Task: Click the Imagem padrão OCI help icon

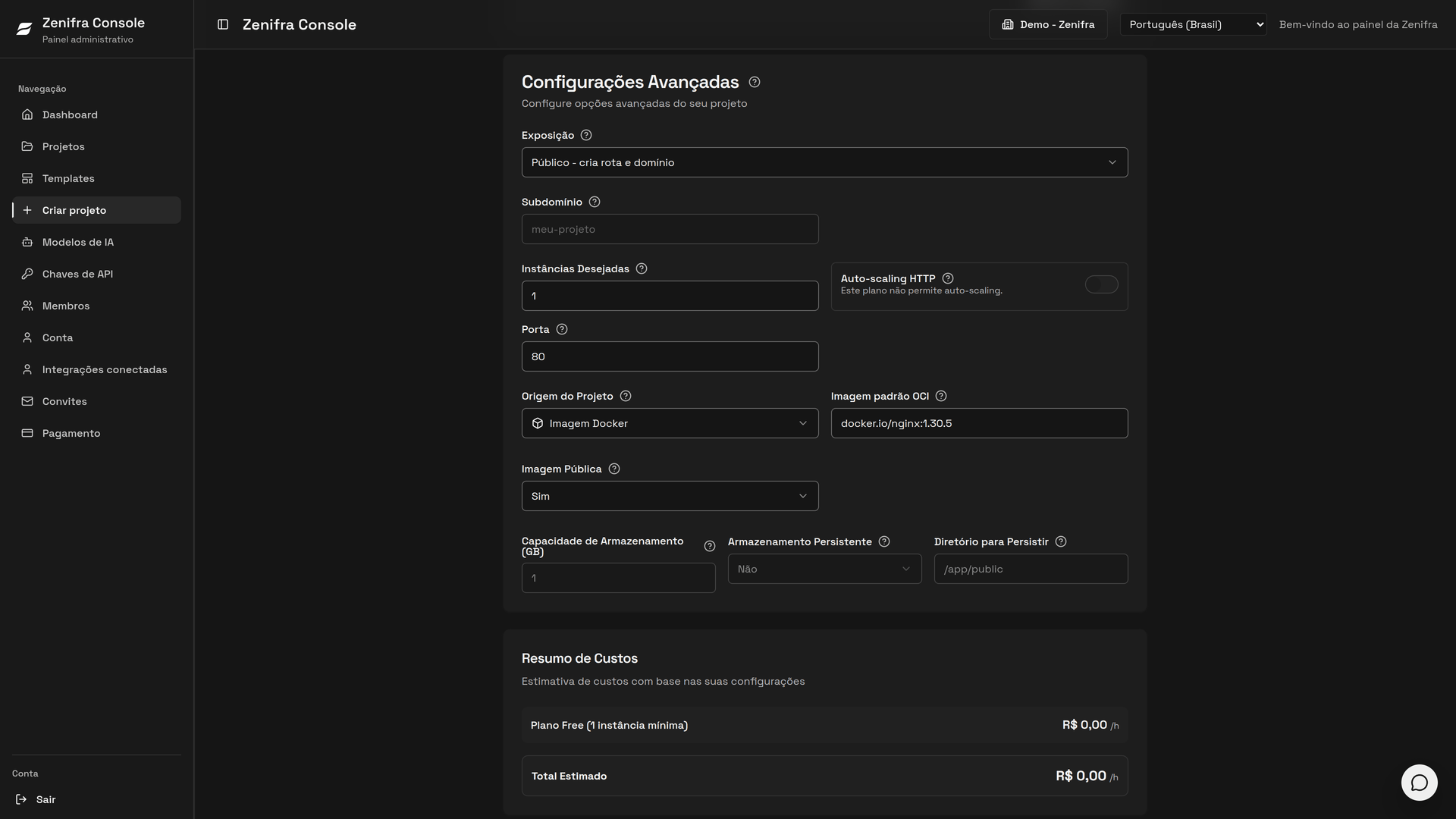Action: (941, 396)
